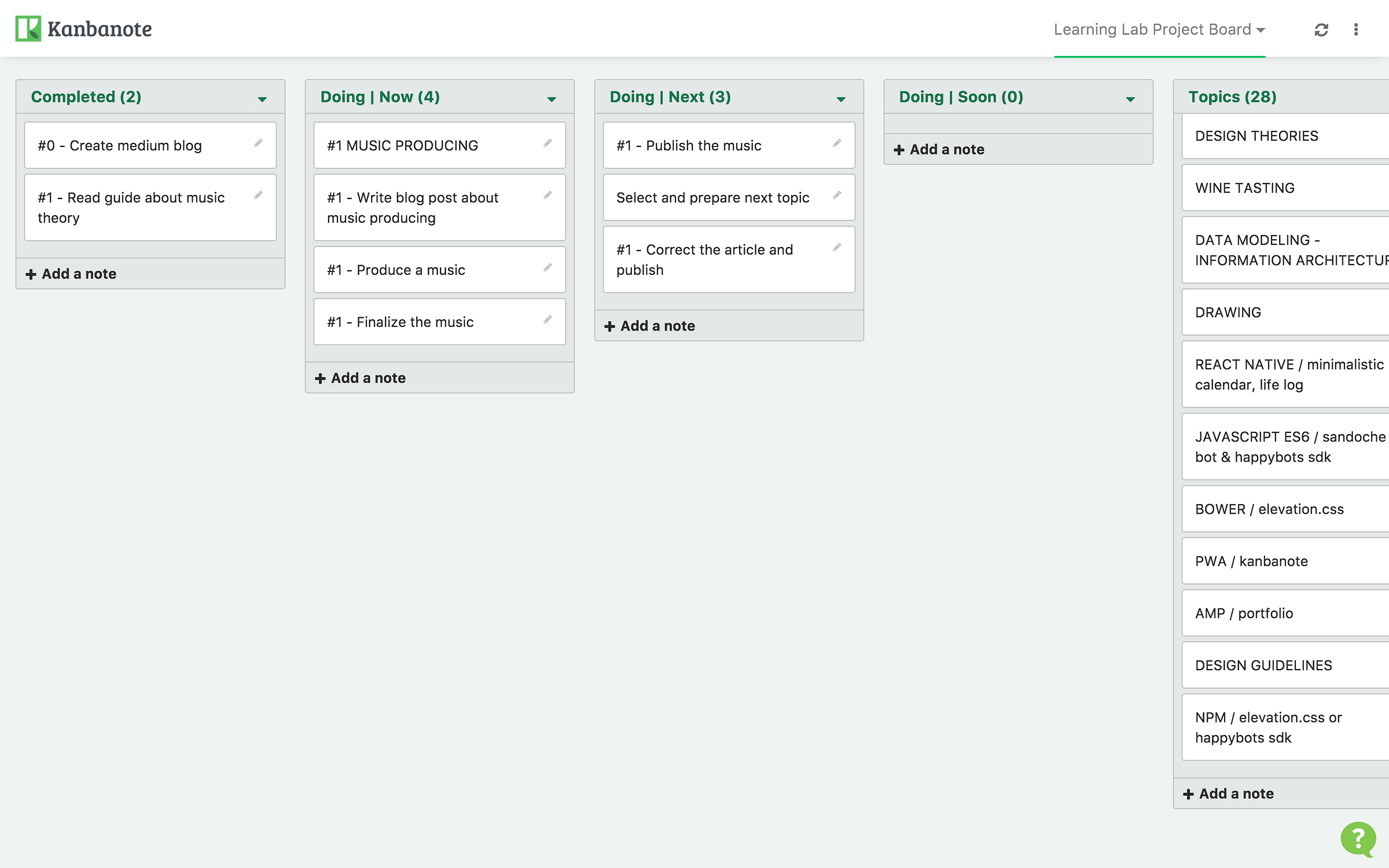This screenshot has width=1389, height=868.
Task: Edit the Finalize the music note
Action: click(x=547, y=319)
